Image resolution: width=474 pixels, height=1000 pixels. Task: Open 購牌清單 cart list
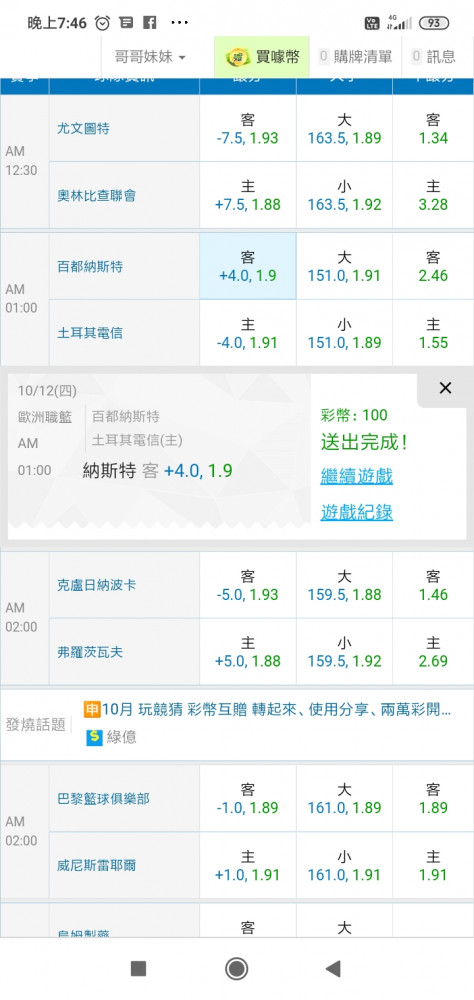click(x=355, y=57)
